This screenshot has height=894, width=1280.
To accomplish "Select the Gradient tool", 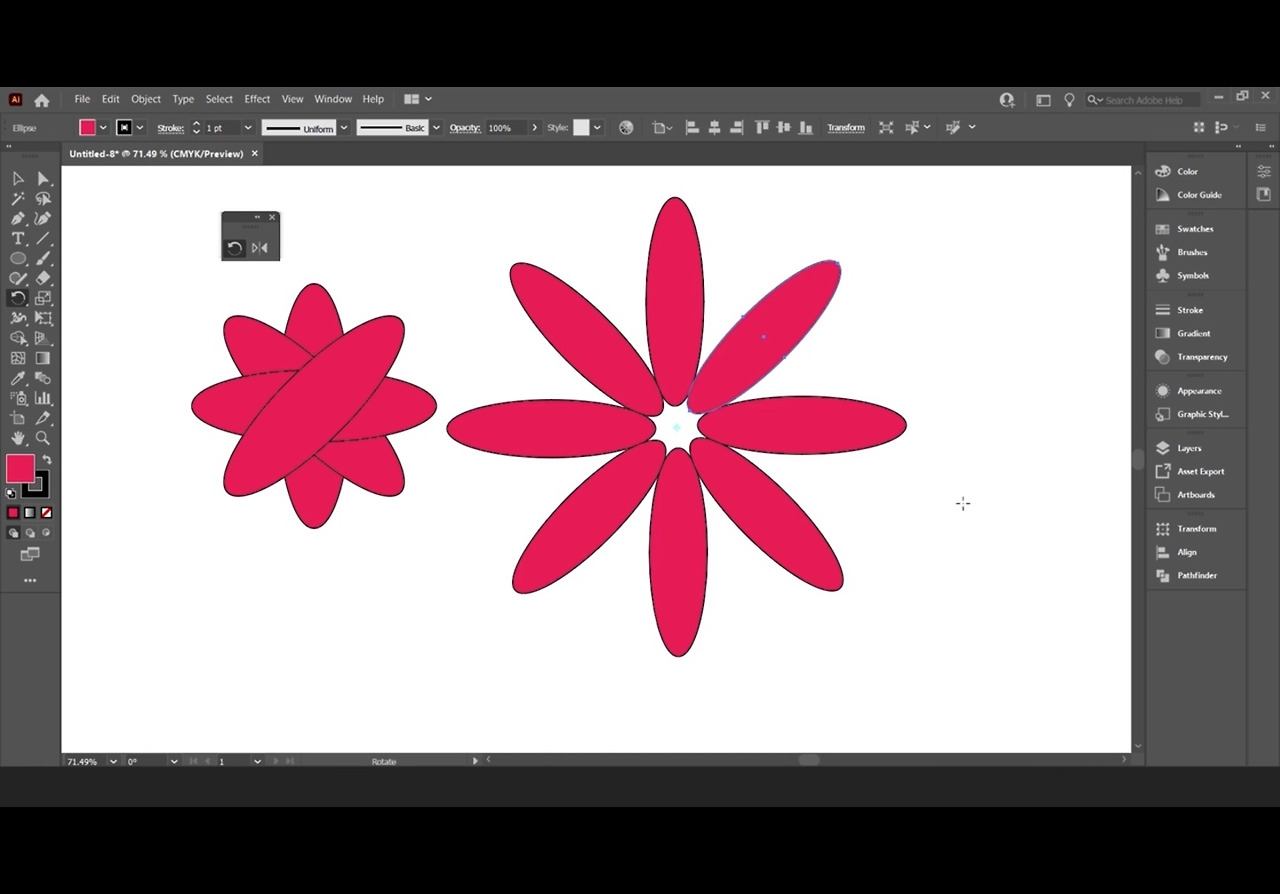I will pos(43,358).
